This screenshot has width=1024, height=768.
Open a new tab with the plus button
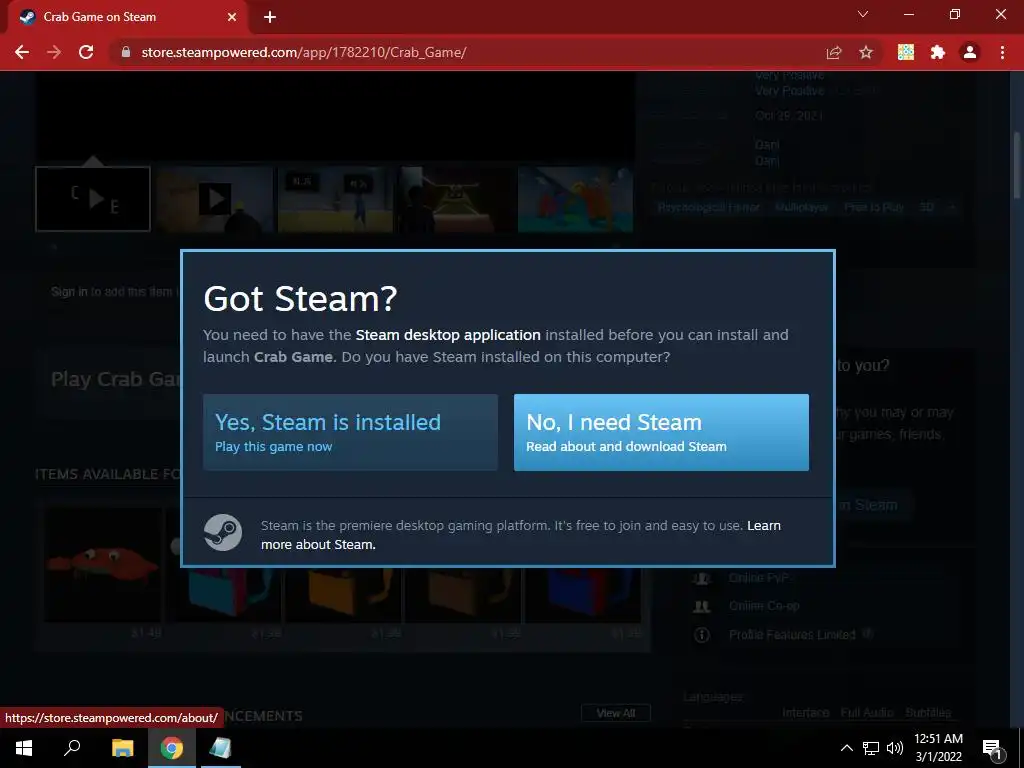[x=270, y=17]
